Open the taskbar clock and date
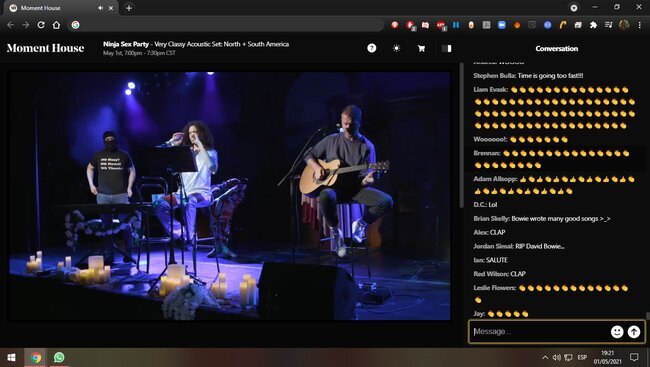Viewport: 650px width, 367px height. (607, 357)
